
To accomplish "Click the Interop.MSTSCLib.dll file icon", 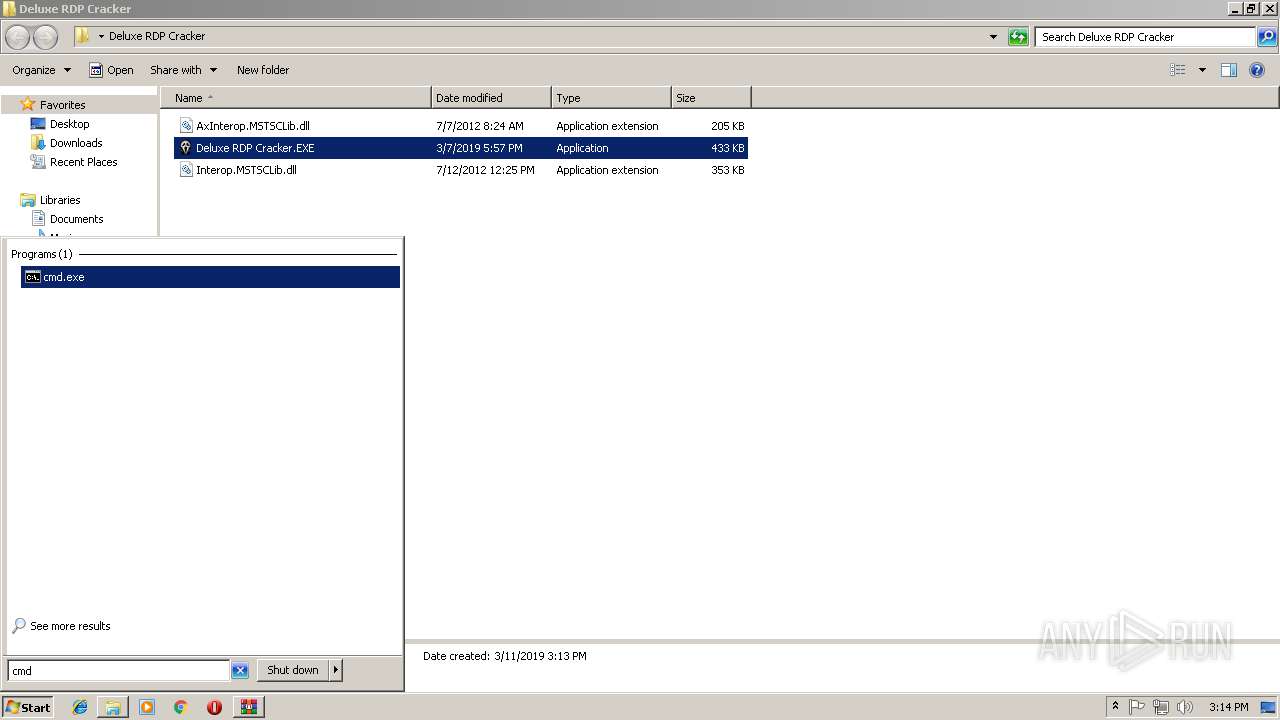I will tap(185, 170).
